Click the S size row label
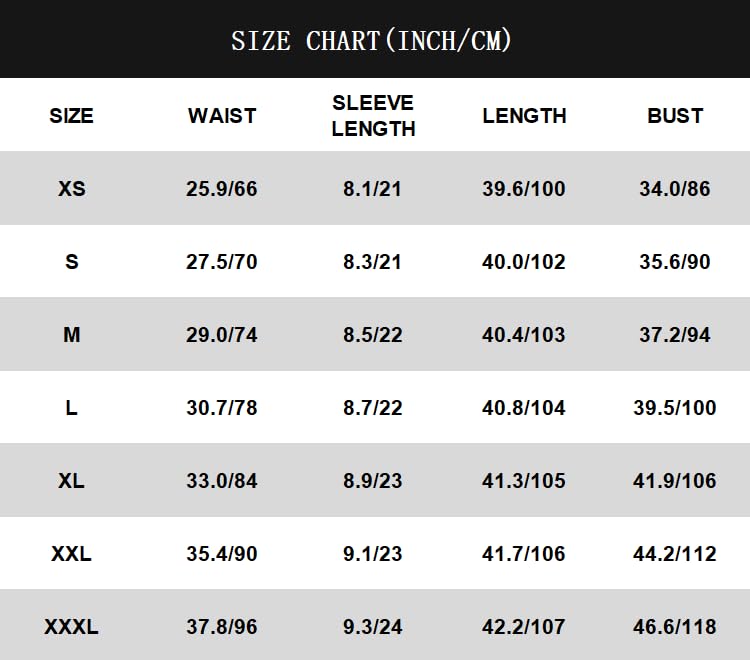This screenshot has height=660, width=750. click(x=71, y=262)
